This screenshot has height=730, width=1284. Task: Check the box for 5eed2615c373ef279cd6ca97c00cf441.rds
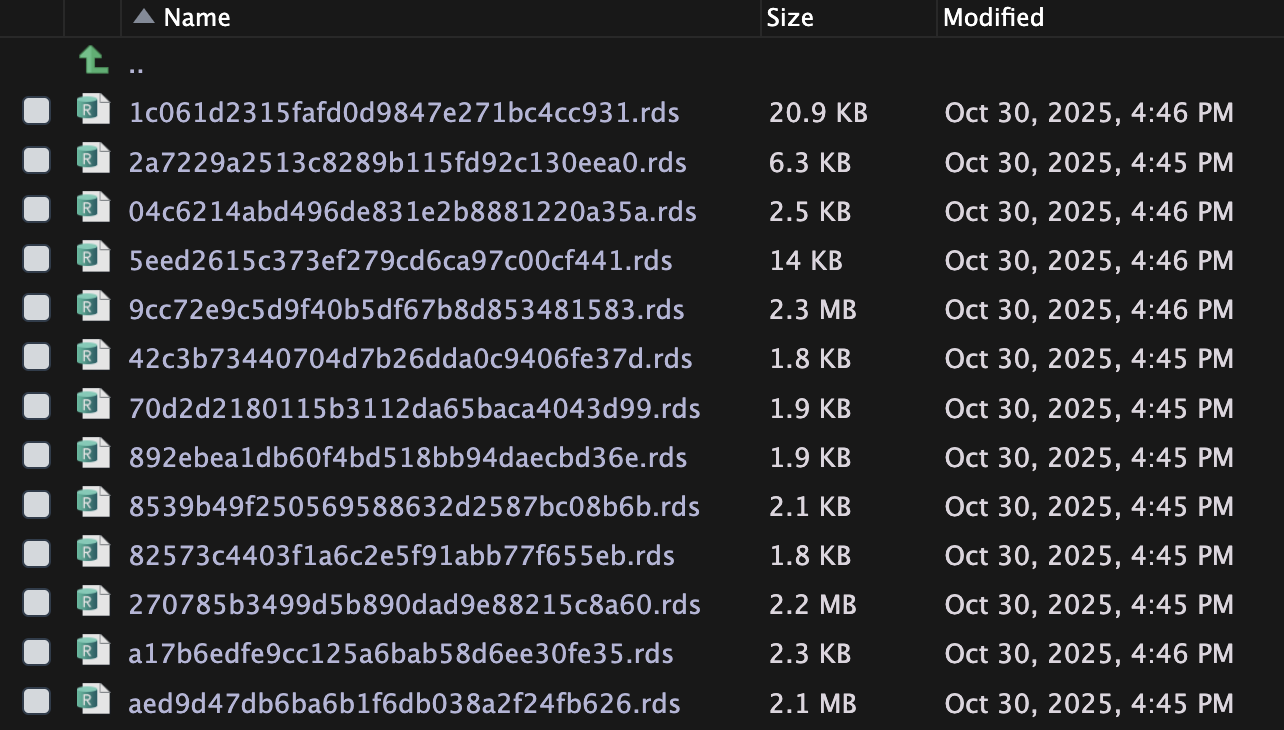pyautogui.click(x=37, y=260)
